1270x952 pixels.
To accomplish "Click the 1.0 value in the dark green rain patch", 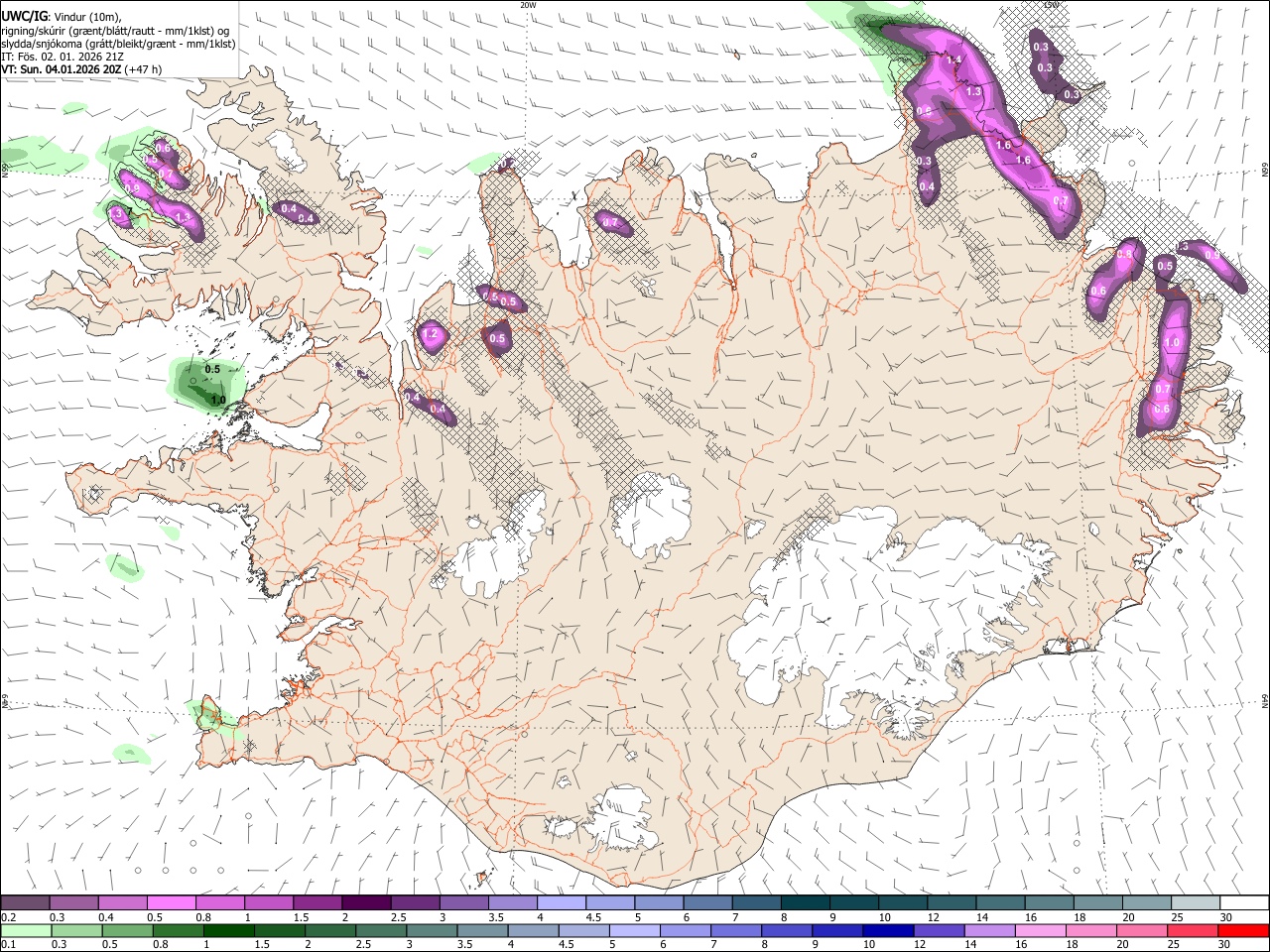I will [219, 401].
